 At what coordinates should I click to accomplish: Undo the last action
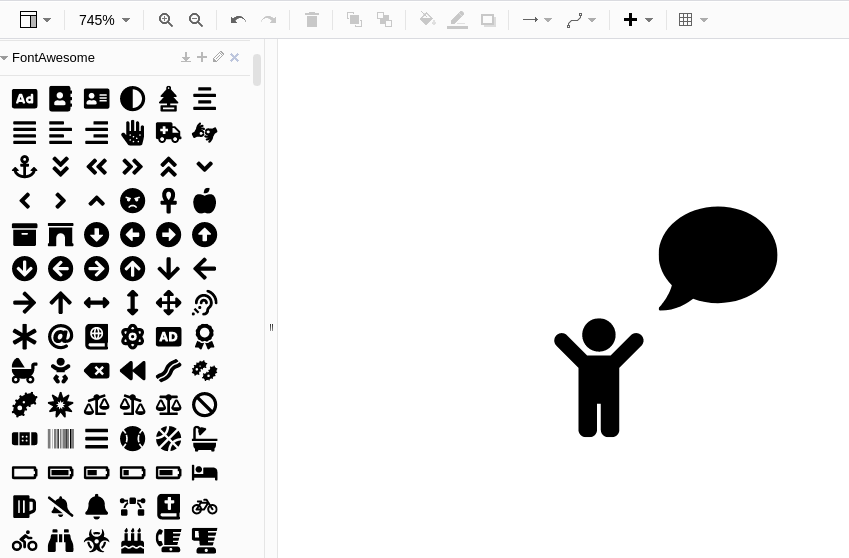[x=238, y=20]
